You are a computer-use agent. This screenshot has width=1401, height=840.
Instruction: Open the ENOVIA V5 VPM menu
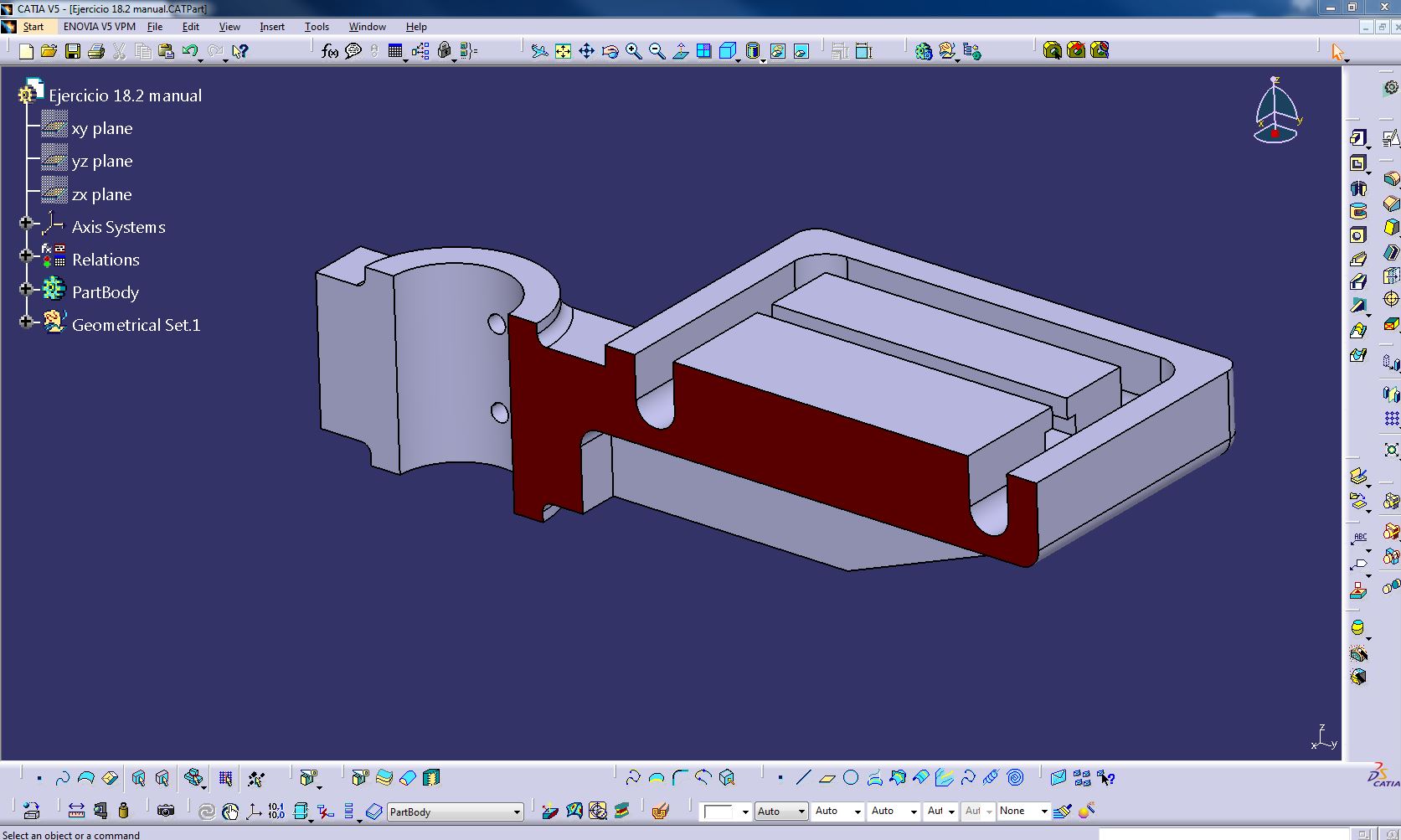[100, 27]
